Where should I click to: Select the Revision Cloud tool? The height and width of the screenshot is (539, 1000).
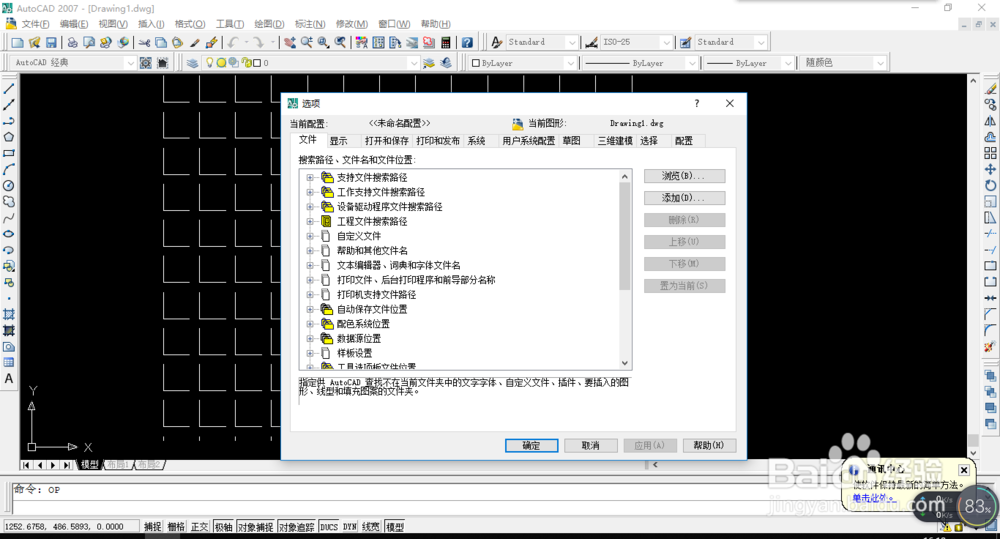click(x=9, y=202)
